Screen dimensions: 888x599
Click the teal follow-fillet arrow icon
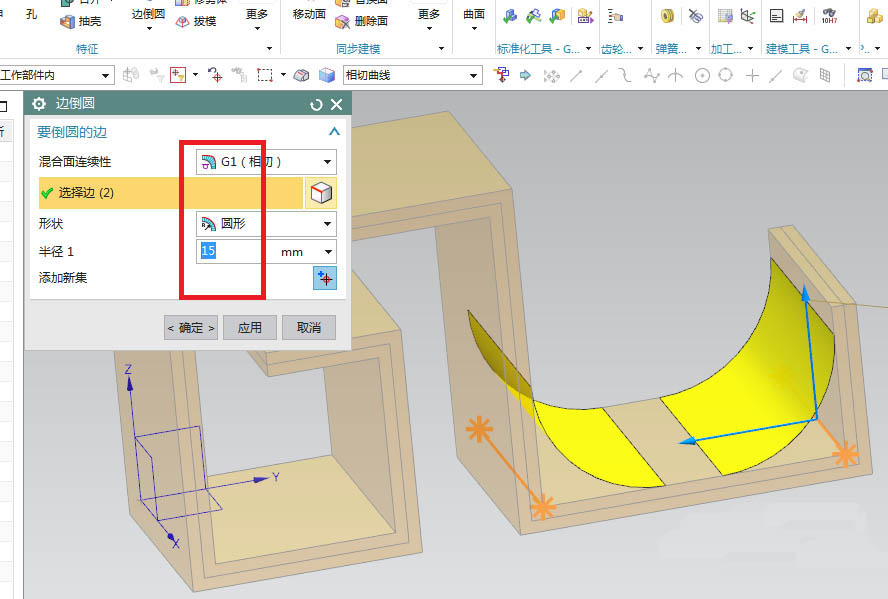tap(526, 75)
